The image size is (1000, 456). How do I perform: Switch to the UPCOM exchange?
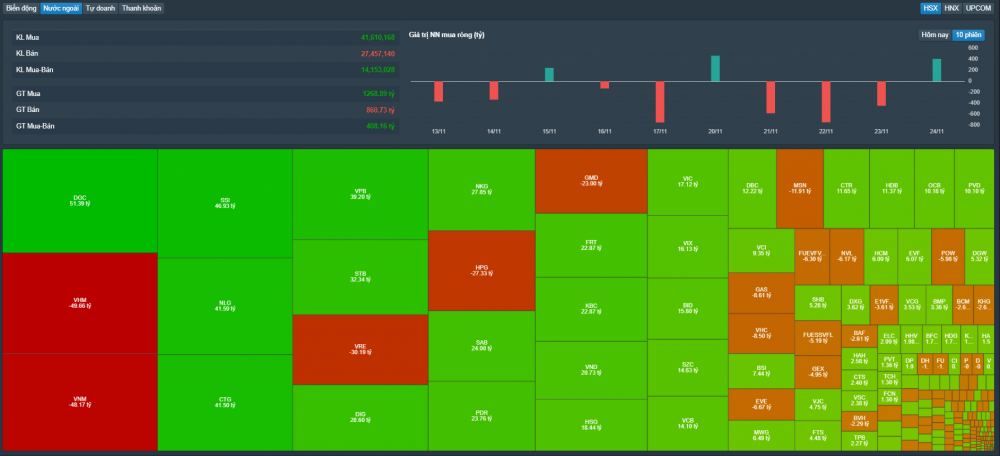[978, 8]
